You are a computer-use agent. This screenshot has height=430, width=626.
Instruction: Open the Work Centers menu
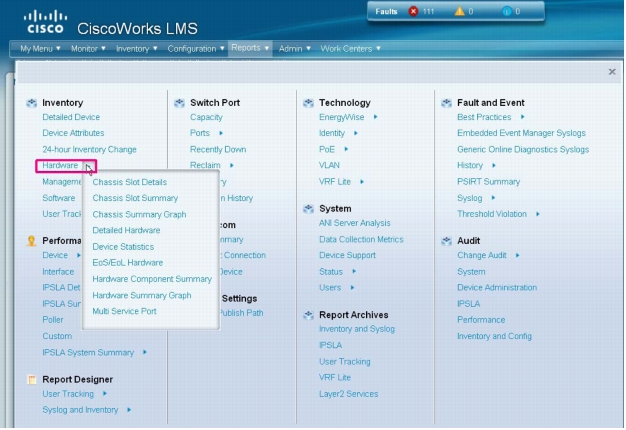tap(350, 49)
